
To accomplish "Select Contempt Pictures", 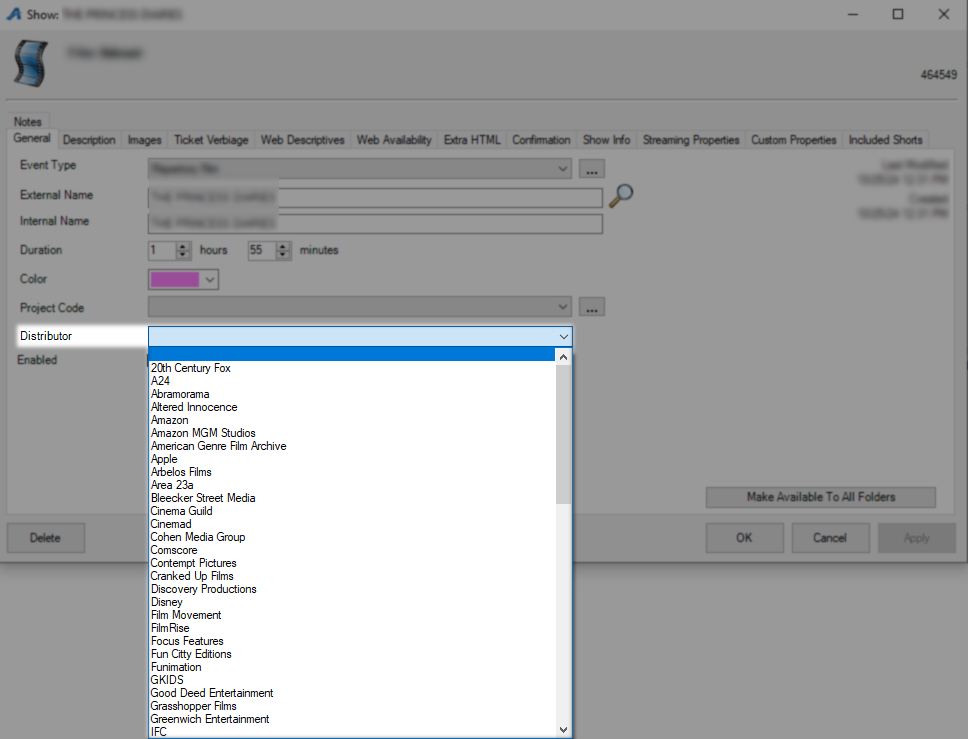I will pos(352,563).
